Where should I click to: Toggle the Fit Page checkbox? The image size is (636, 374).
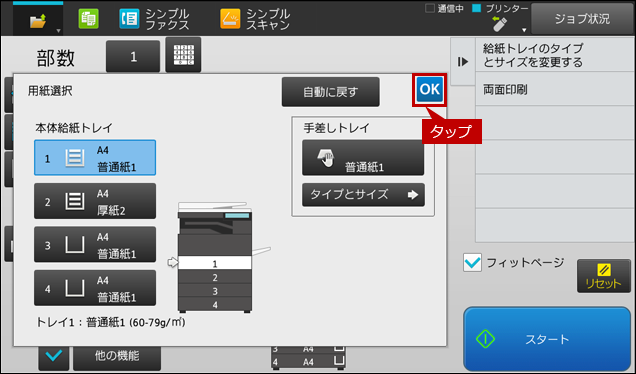pyautogui.click(x=473, y=262)
